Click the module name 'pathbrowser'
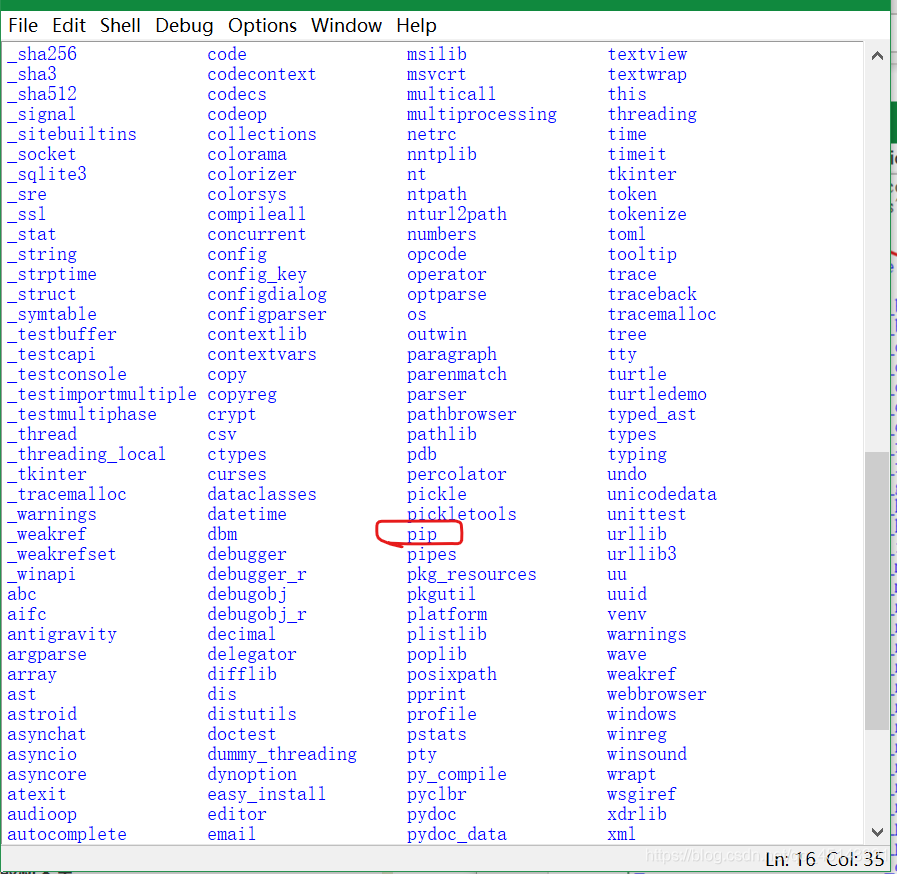The image size is (897, 874). click(x=462, y=414)
